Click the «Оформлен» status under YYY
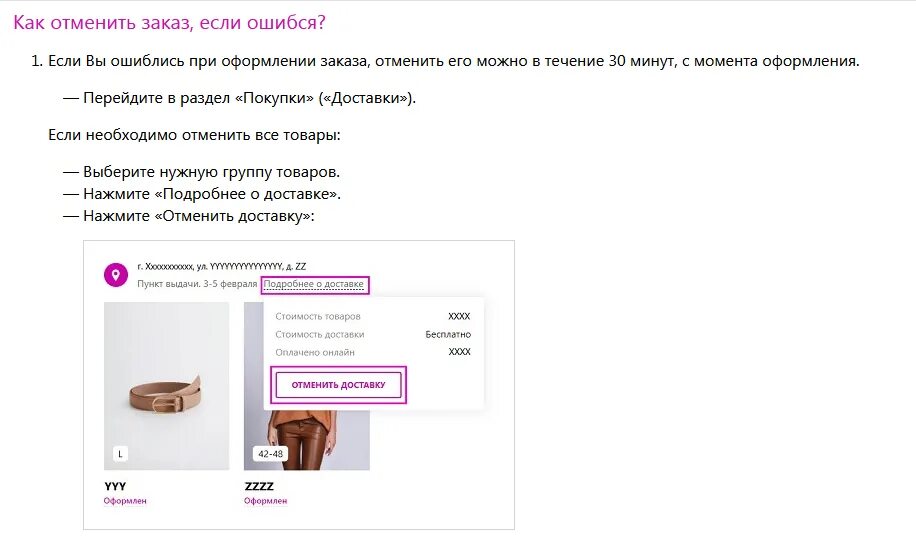The image size is (916, 549). (125, 501)
